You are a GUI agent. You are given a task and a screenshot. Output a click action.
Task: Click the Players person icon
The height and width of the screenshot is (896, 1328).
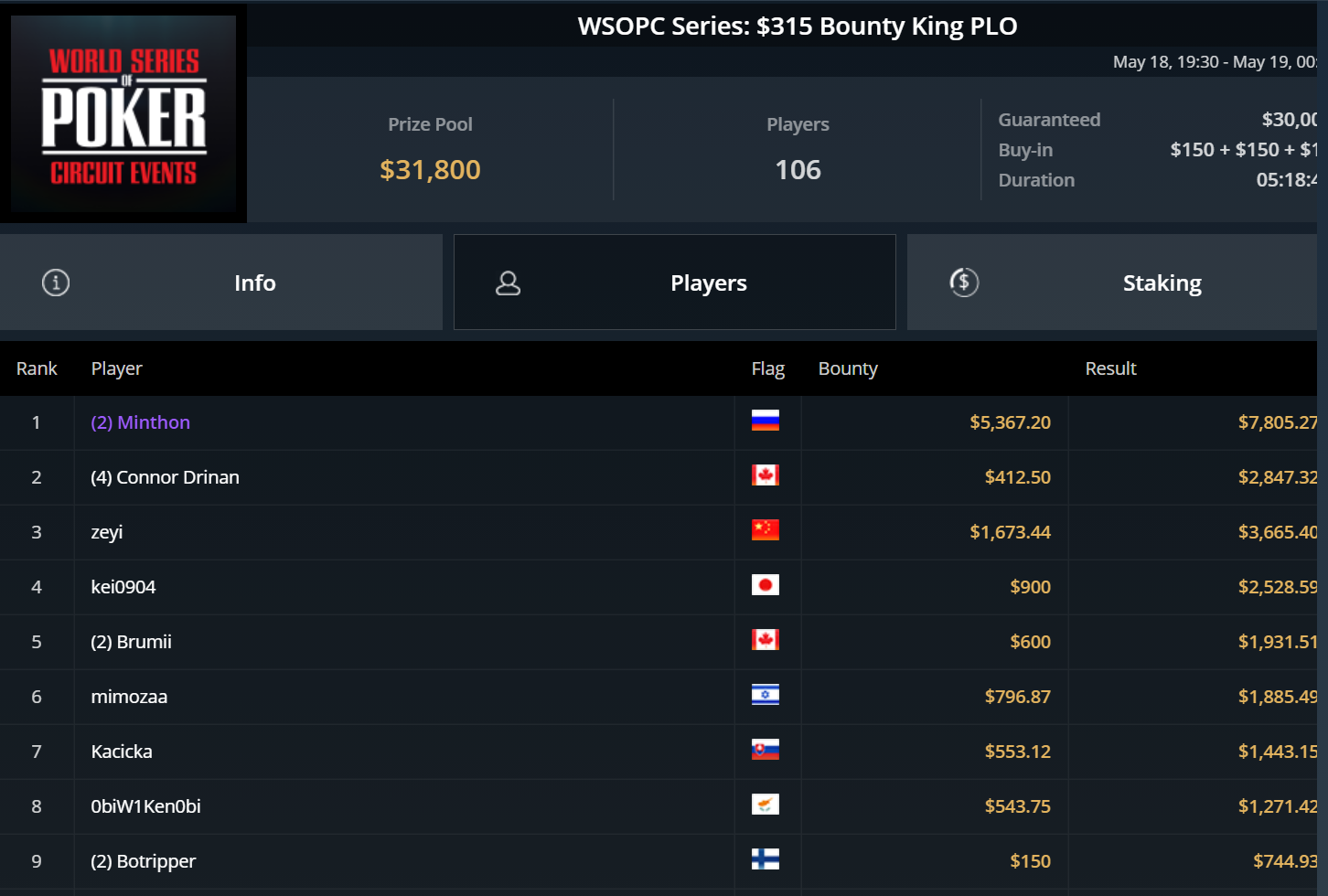pos(508,283)
